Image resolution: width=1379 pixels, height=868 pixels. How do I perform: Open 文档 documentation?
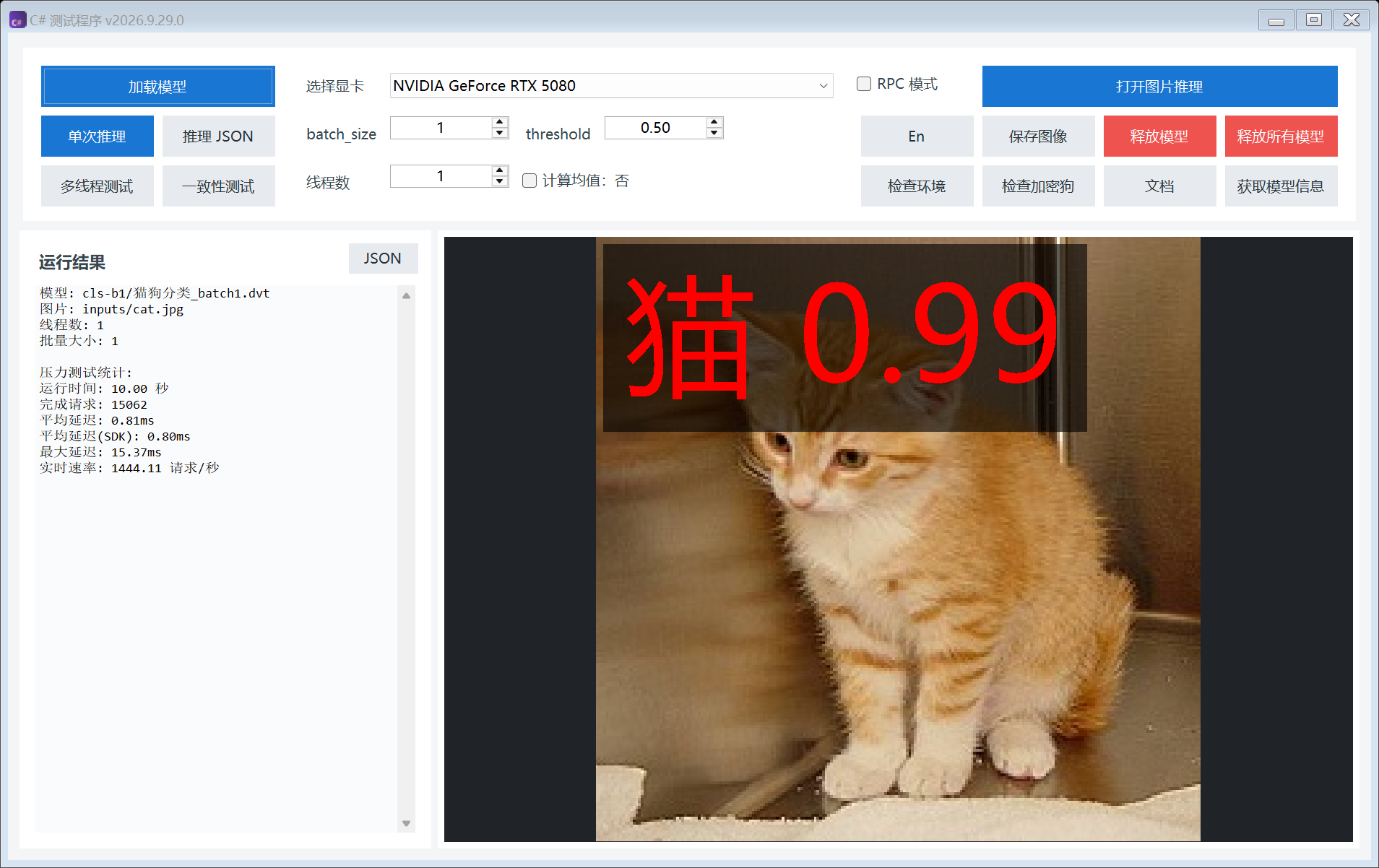click(x=1159, y=186)
